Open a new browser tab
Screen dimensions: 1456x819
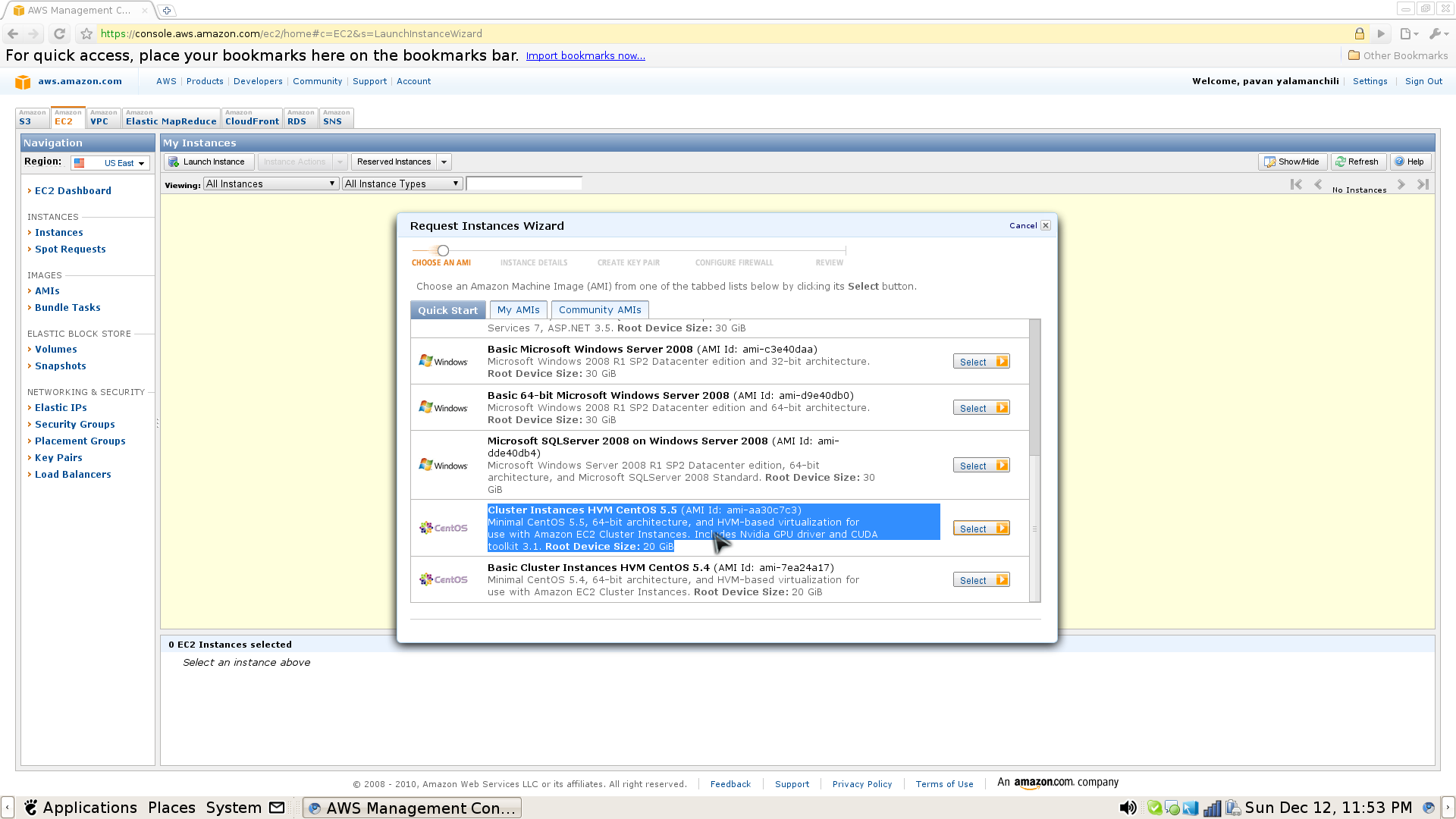(167, 11)
